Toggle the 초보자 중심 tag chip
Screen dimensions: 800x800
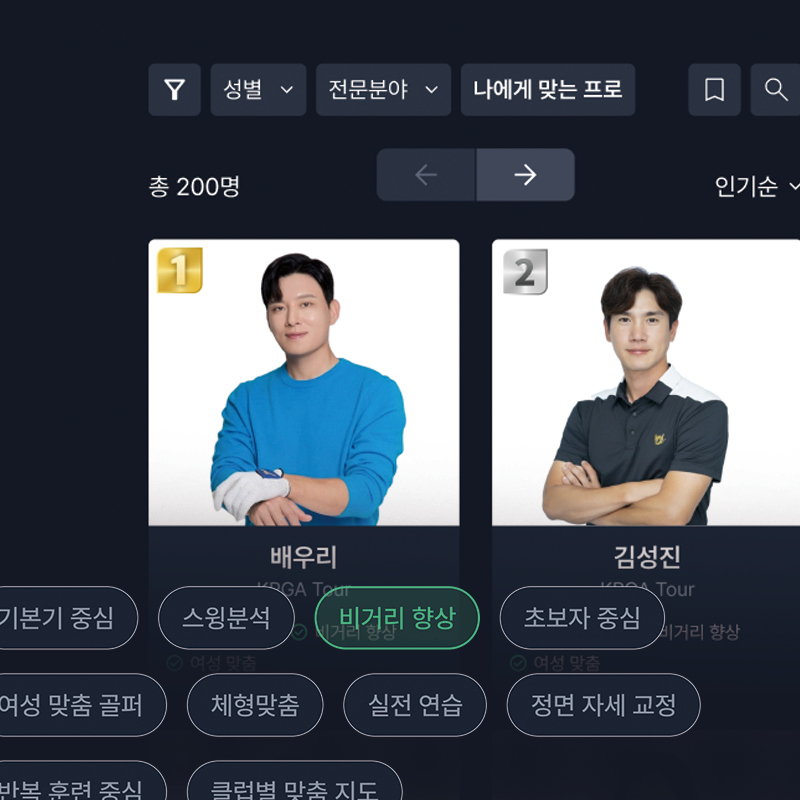pos(582,618)
